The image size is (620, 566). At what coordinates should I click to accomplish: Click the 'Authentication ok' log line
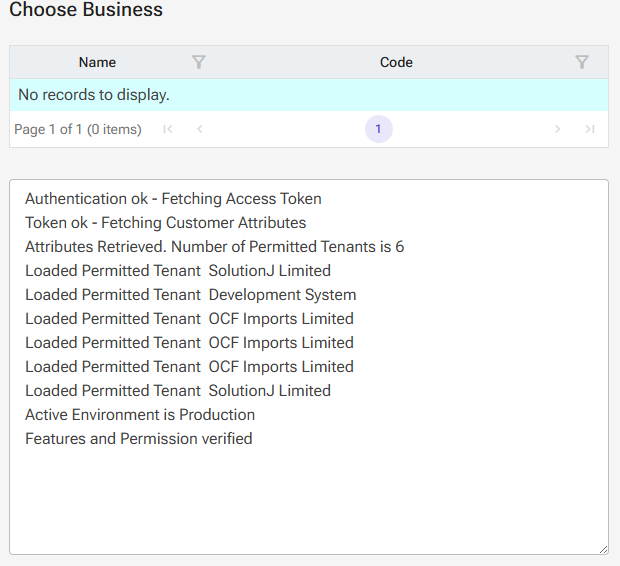coord(173,199)
